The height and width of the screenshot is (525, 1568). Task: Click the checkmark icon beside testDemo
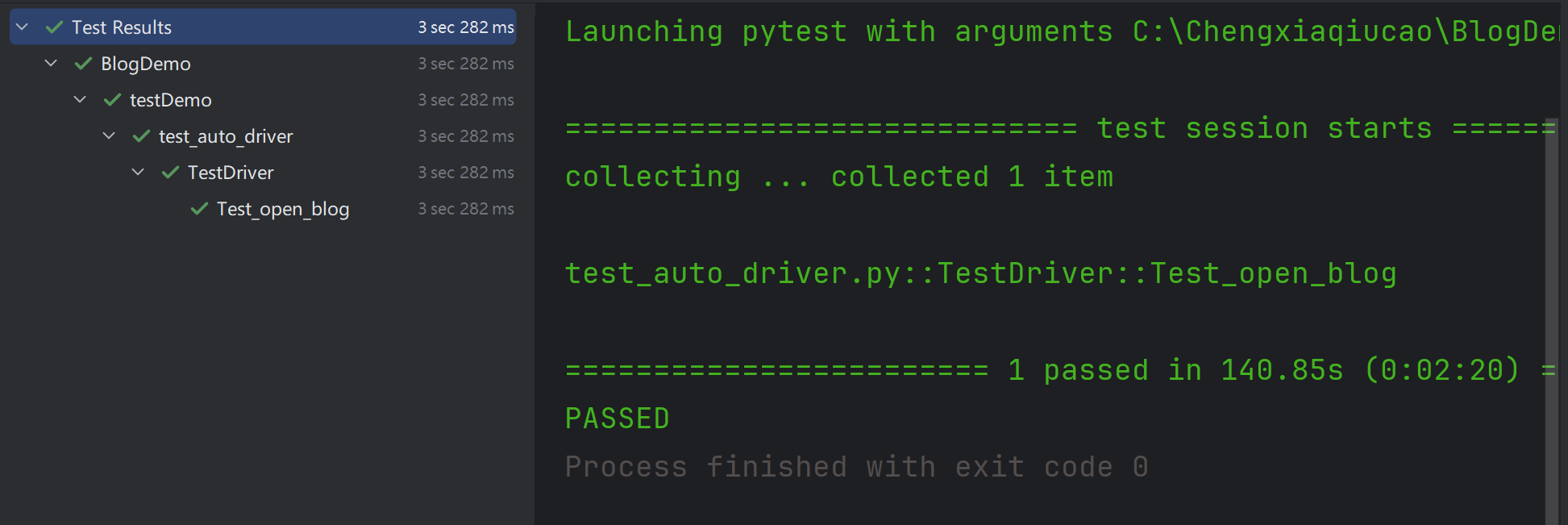pyautogui.click(x=112, y=100)
